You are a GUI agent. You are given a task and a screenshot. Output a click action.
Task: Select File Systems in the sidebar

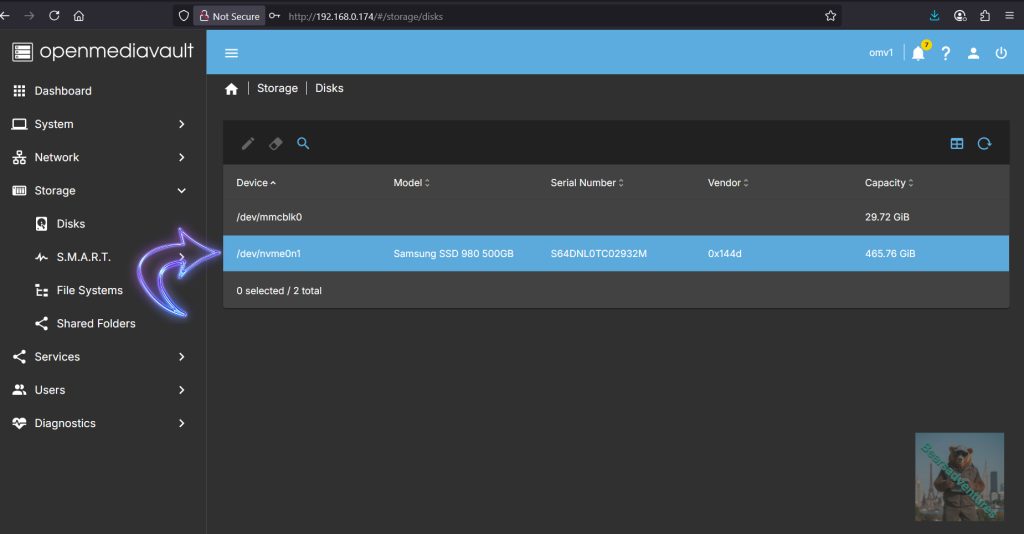[x=89, y=290]
